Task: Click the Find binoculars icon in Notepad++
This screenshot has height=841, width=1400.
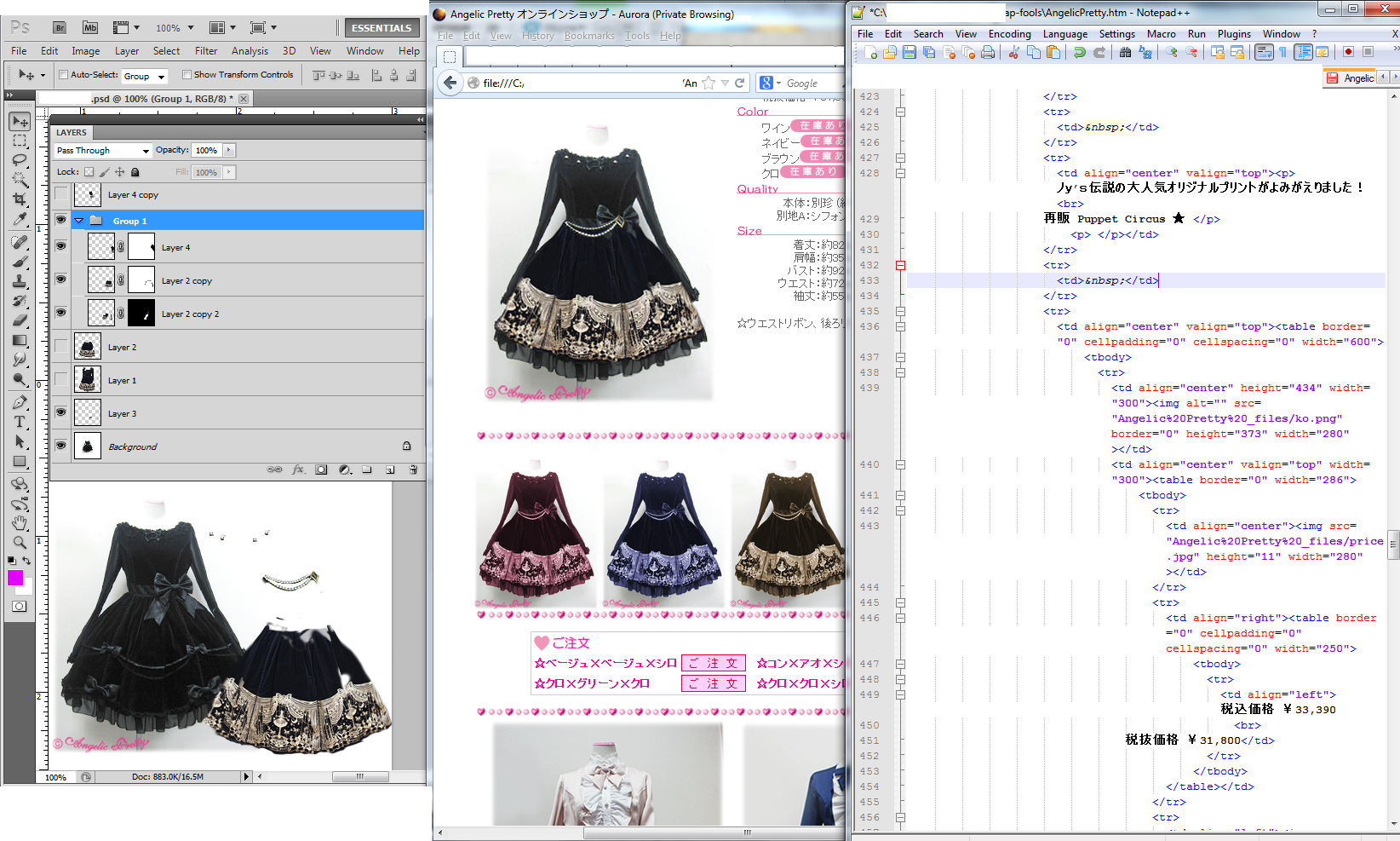Action: pos(1125,53)
